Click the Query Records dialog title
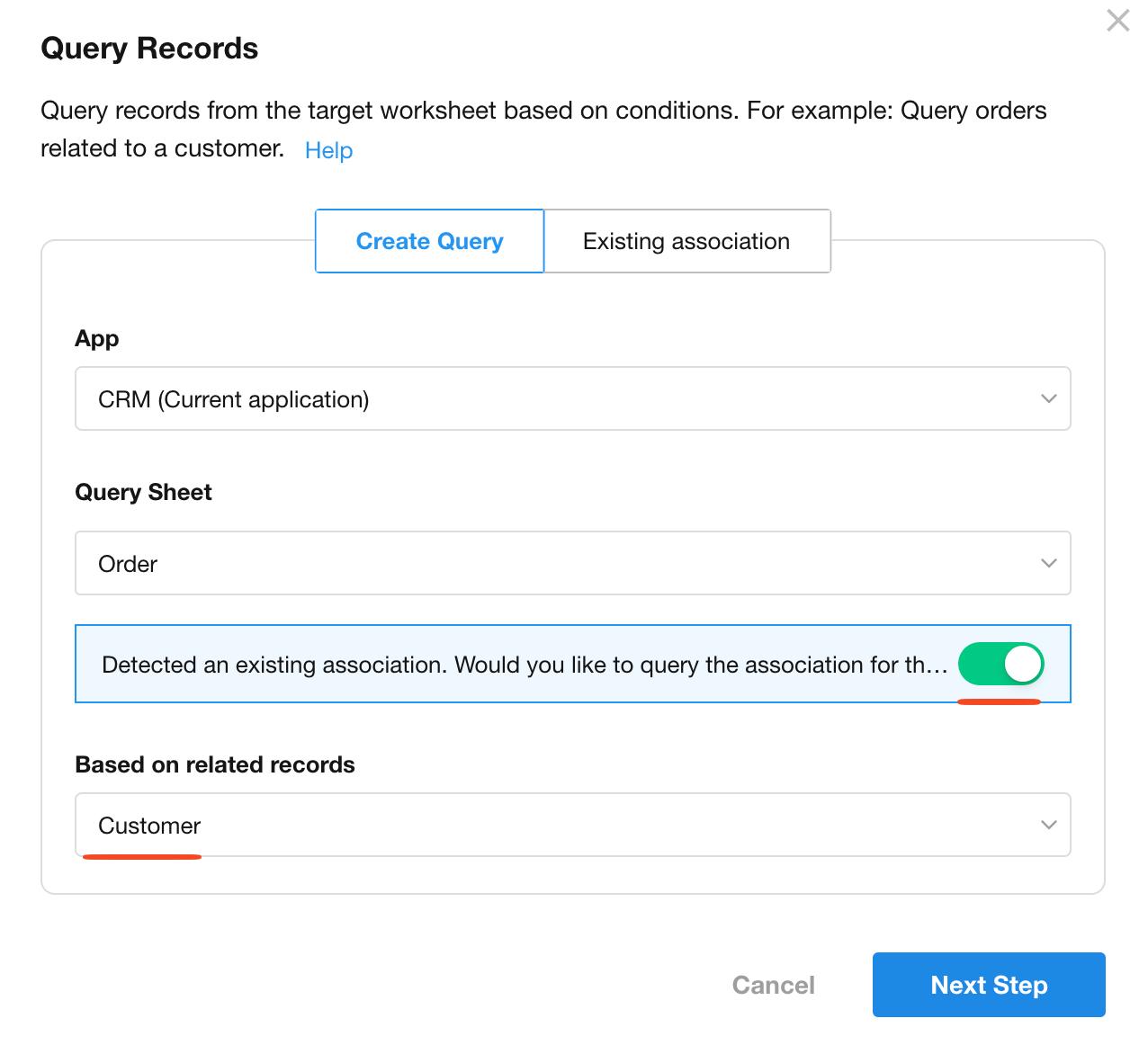The width and height of the screenshot is (1148, 1054). (149, 49)
